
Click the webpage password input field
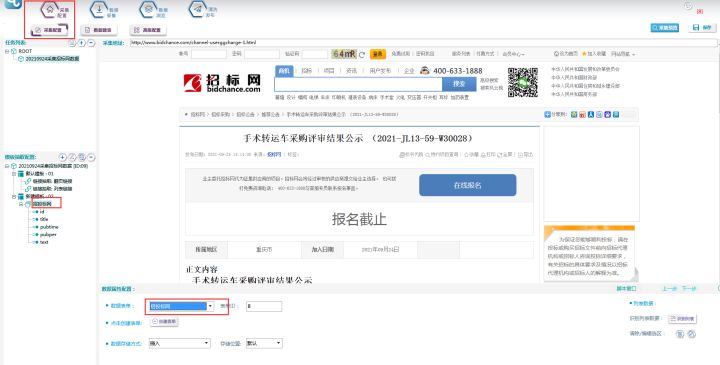pyautogui.click(x=262, y=54)
